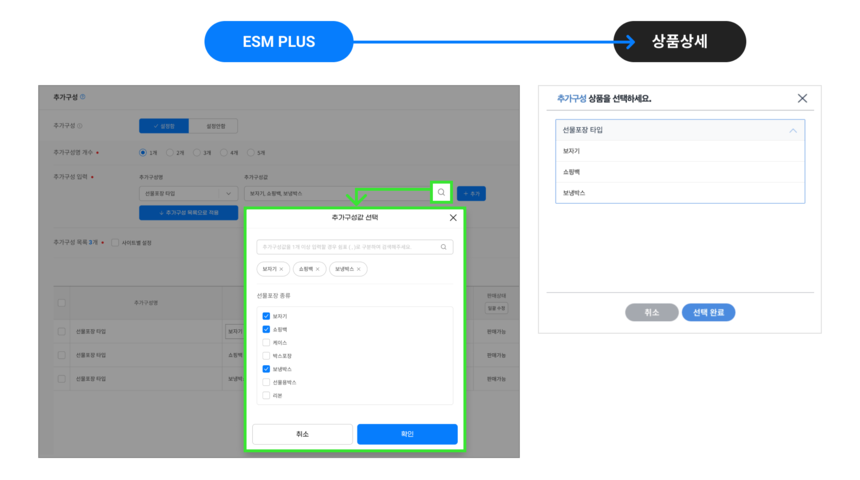Select the 4개 radio option
This screenshot has height=480, width=860.
[x=223, y=153]
